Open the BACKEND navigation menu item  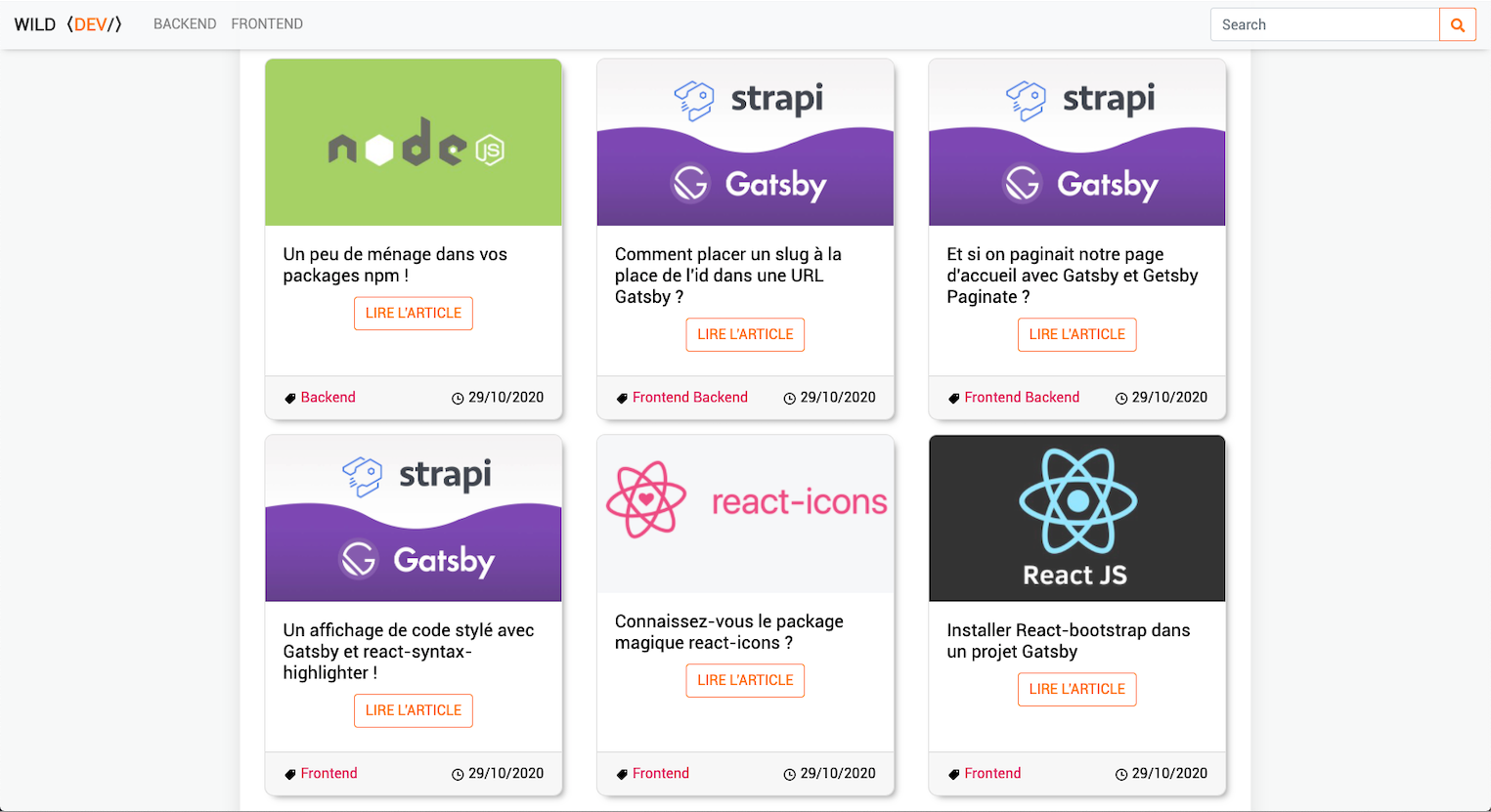185,24
